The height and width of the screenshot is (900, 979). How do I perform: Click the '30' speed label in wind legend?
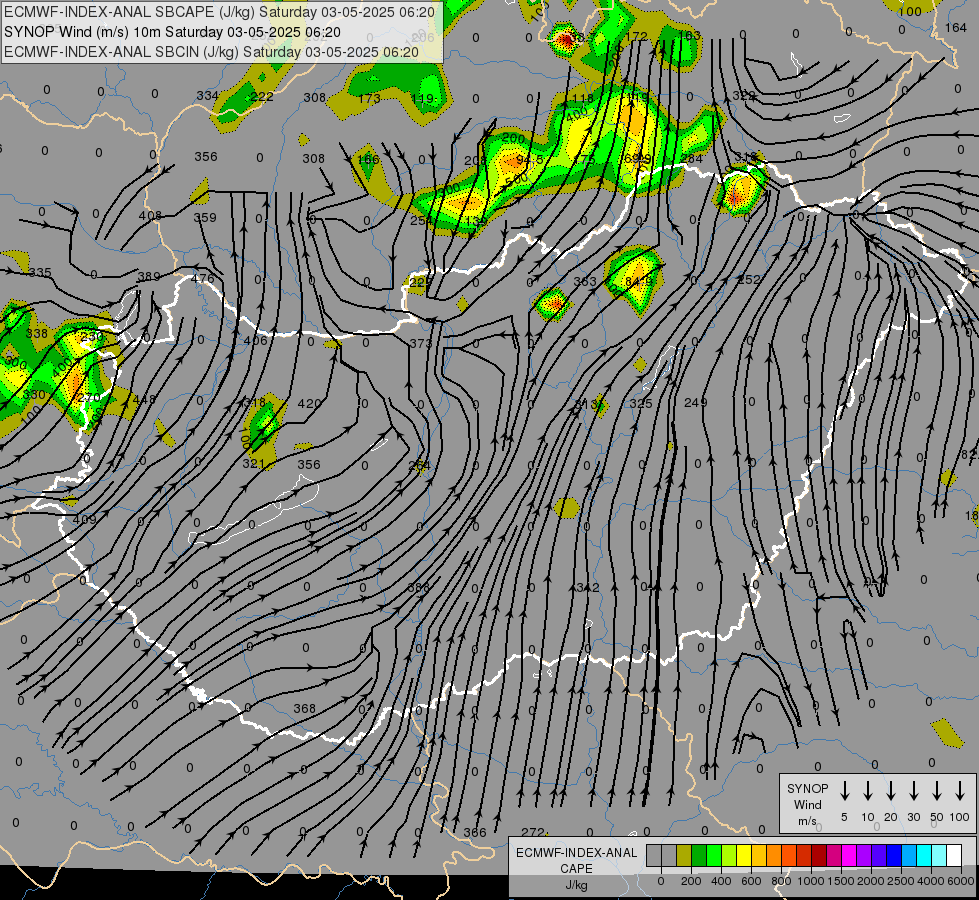click(913, 817)
